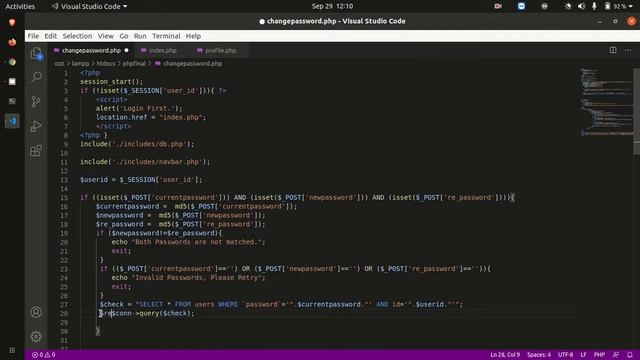Open the editor More Actions ellipsis
This screenshot has width=640, height=360.
pos(628,50)
